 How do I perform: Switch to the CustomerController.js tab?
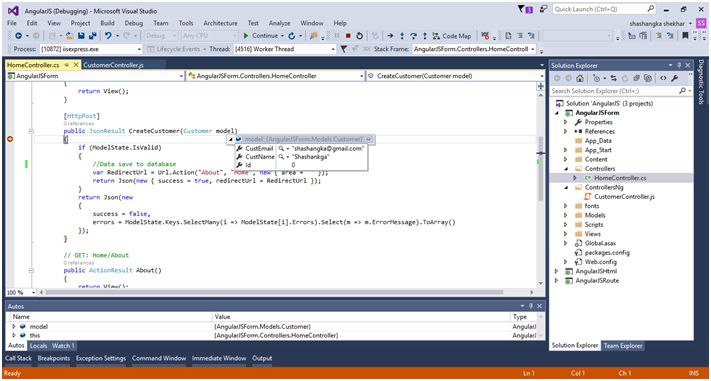coord(113,65)
